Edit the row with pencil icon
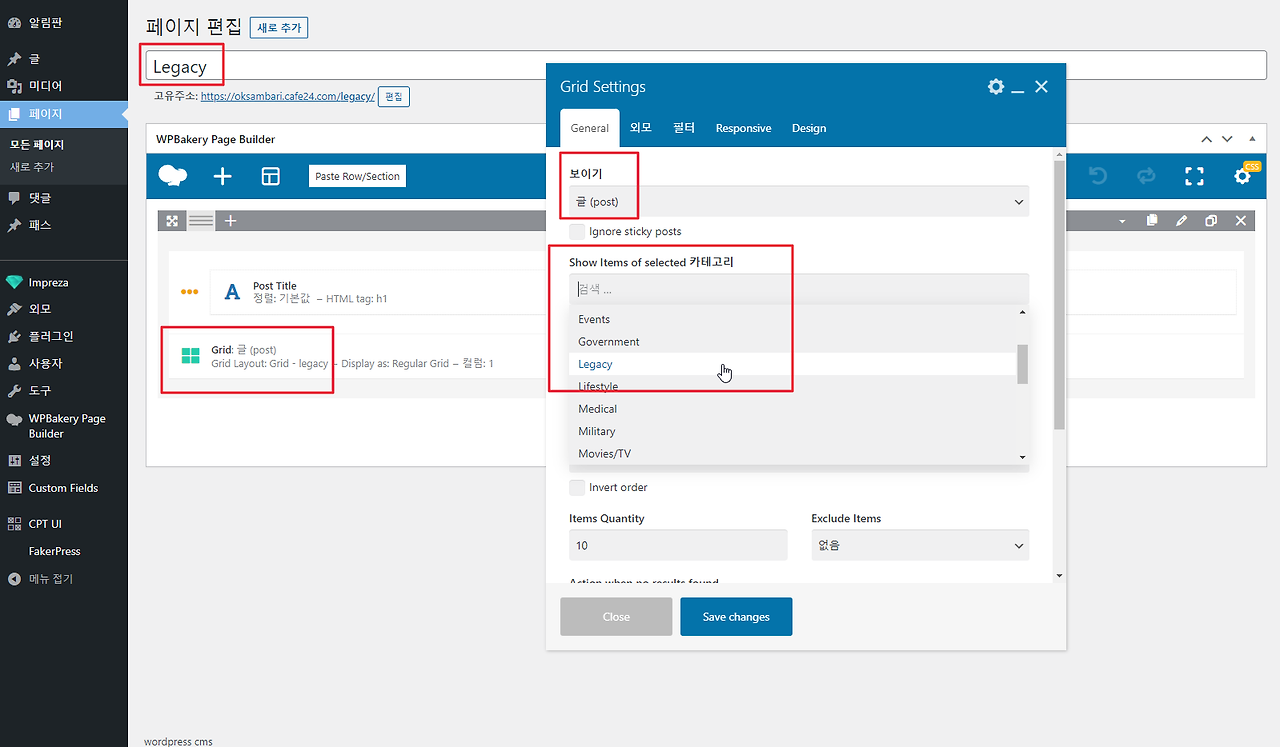This screenshot has height=747, width=1280. tap(1181, 220)
